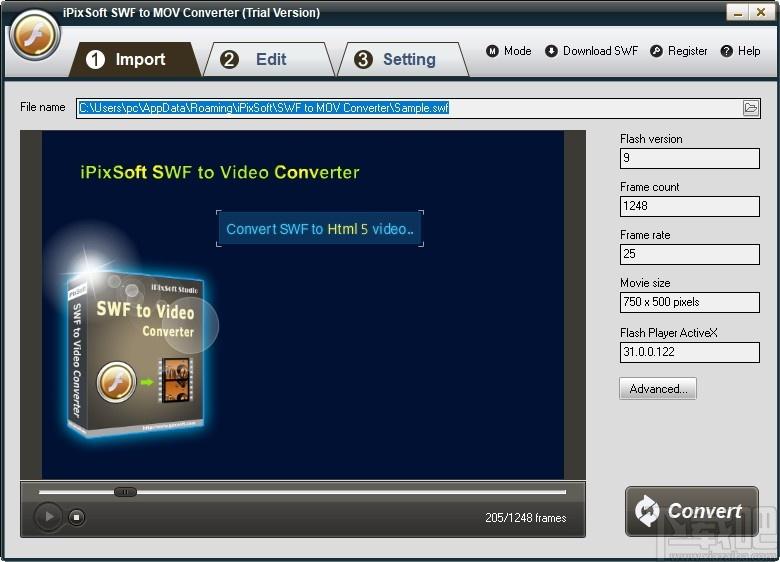Viewport: 780px width, 562px height.
Task: Browse for a SWF file with folder icon
Action: click(751, 108)
